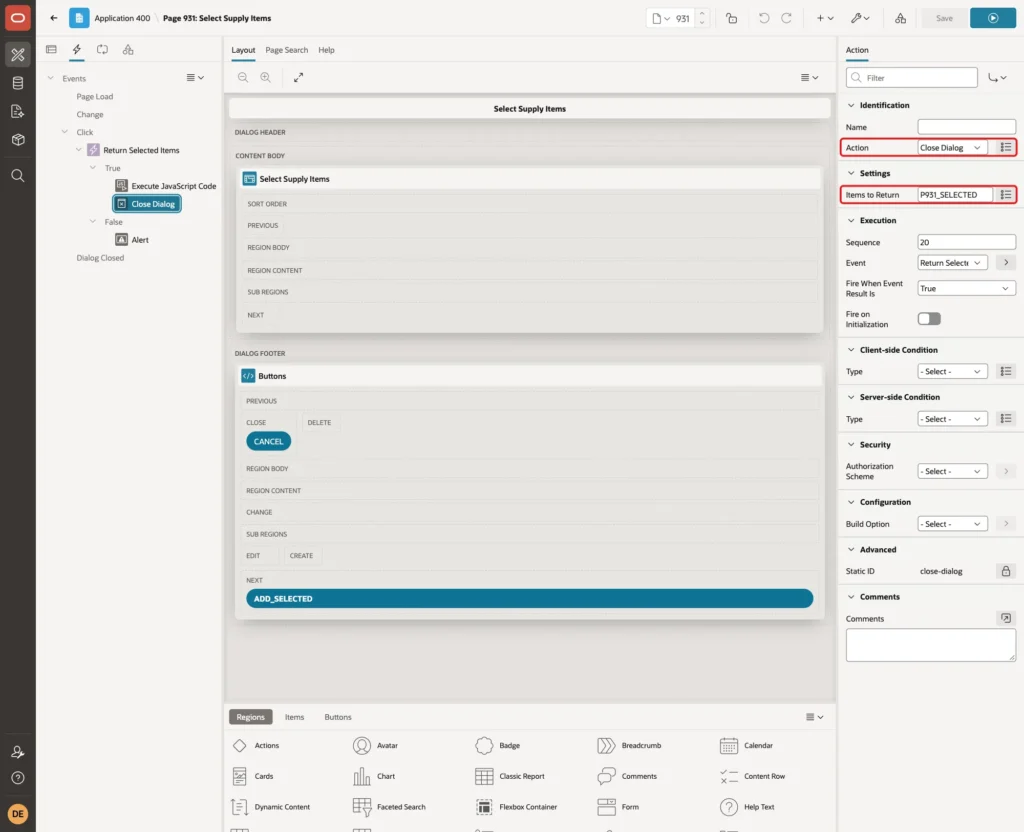Switch to the Processing tab icon
Viewport: 1024px width, 832px height.
tap(103, 49)
